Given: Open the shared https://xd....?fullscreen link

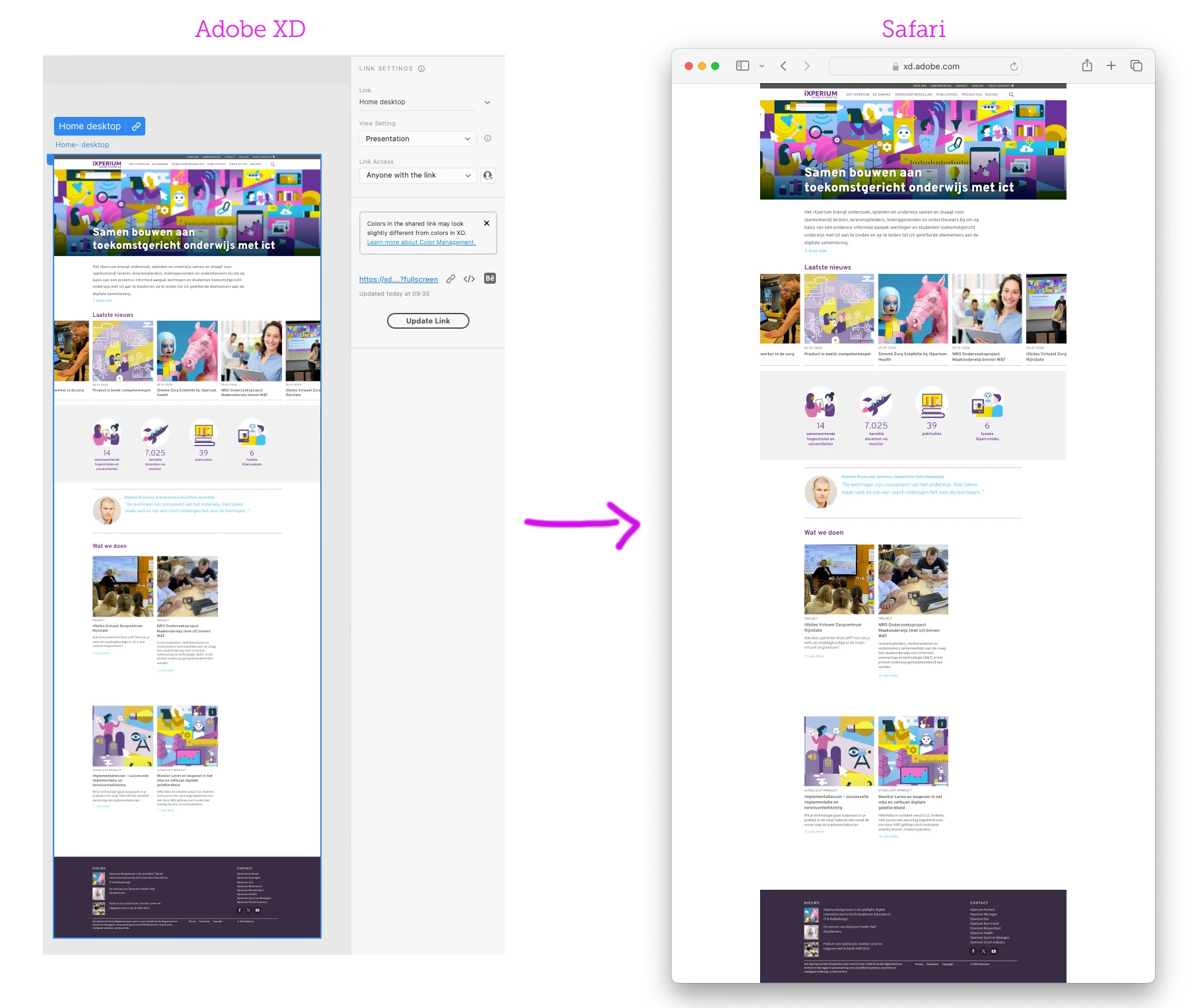Looking at the screenshot, I should [398, 279].
